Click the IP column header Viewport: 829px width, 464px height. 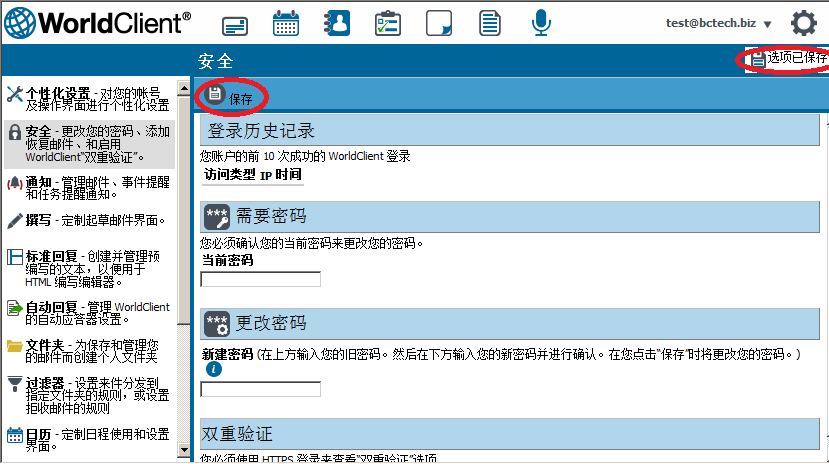click(x=265, y=175)
